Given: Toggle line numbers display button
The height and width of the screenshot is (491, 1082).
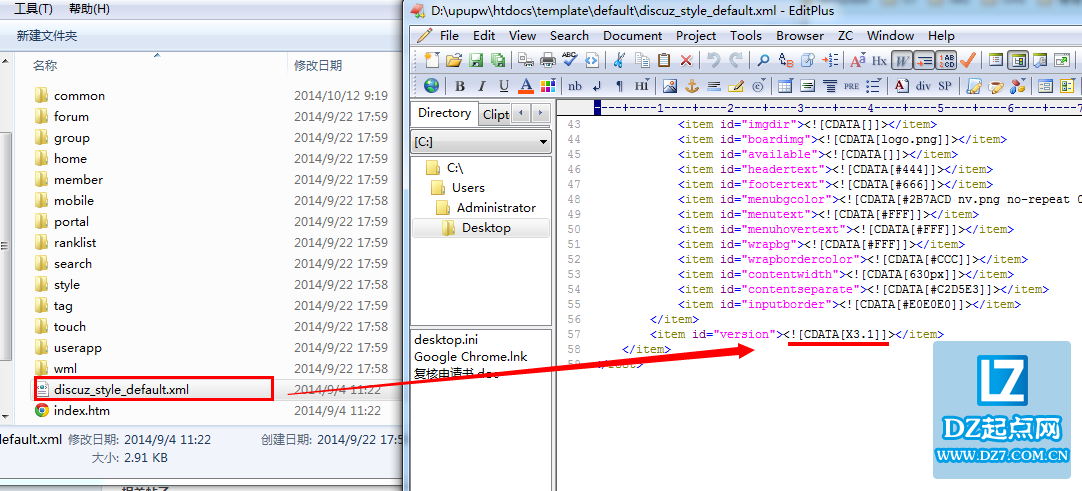Looking at the screenshot, I should pyautogui.click(x=946, y=60).
